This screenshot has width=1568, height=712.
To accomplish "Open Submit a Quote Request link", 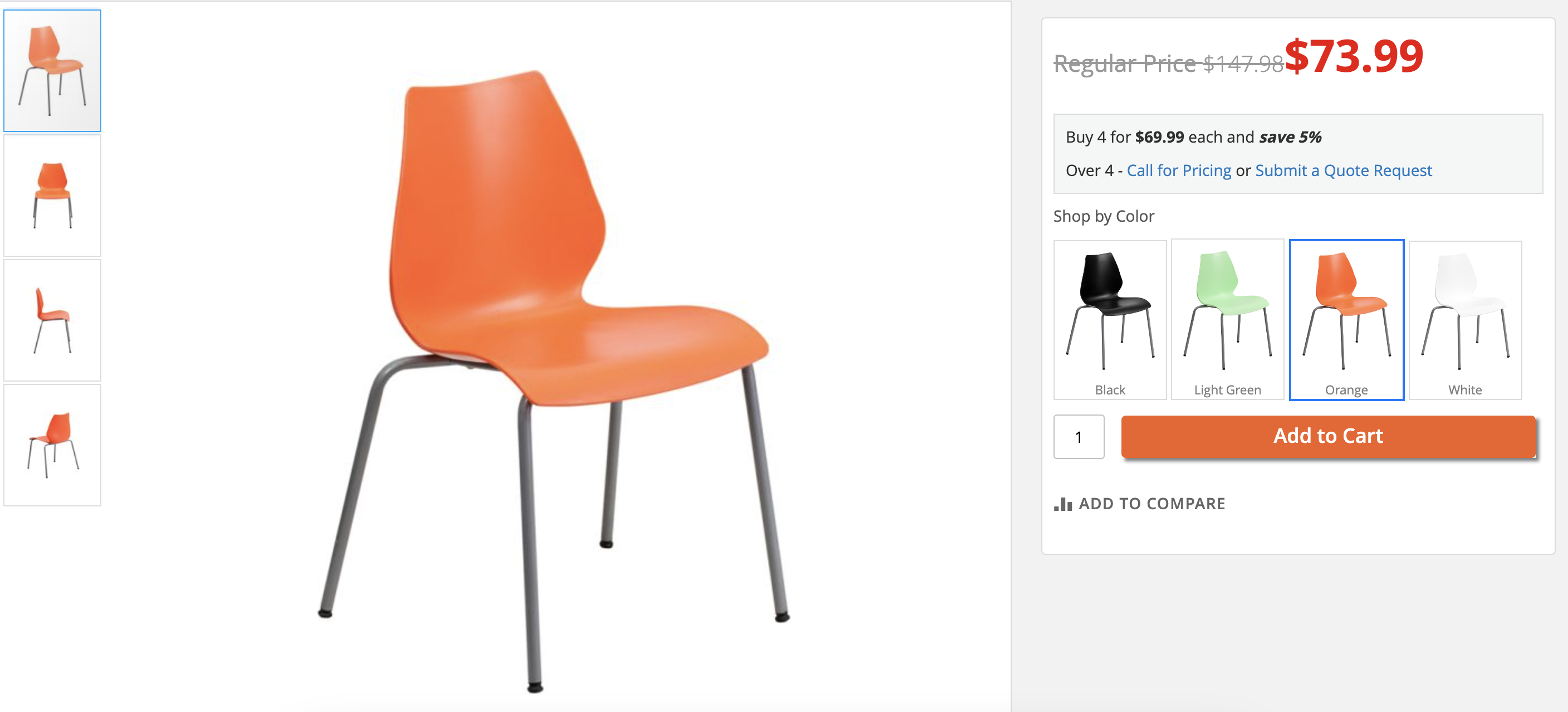I will [1344, 170].
